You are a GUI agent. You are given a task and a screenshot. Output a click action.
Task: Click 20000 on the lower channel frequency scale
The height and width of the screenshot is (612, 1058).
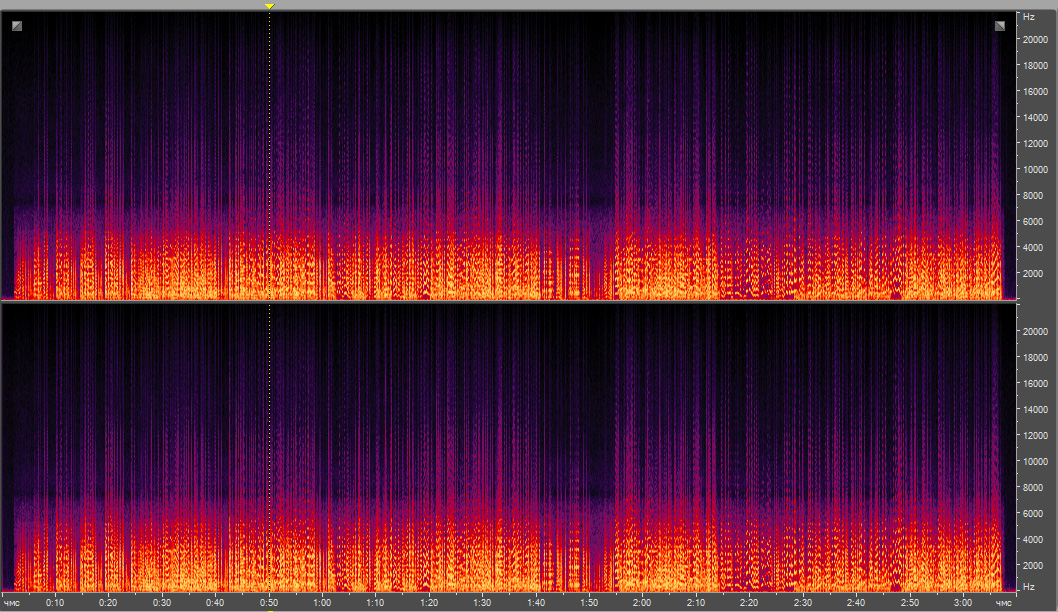(x=1036, y=332)
